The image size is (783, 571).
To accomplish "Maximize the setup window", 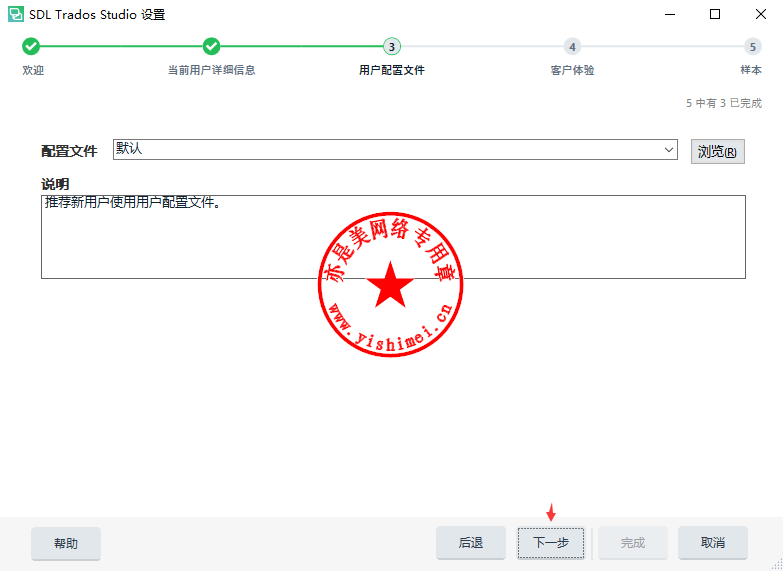I will click(715, 14).
